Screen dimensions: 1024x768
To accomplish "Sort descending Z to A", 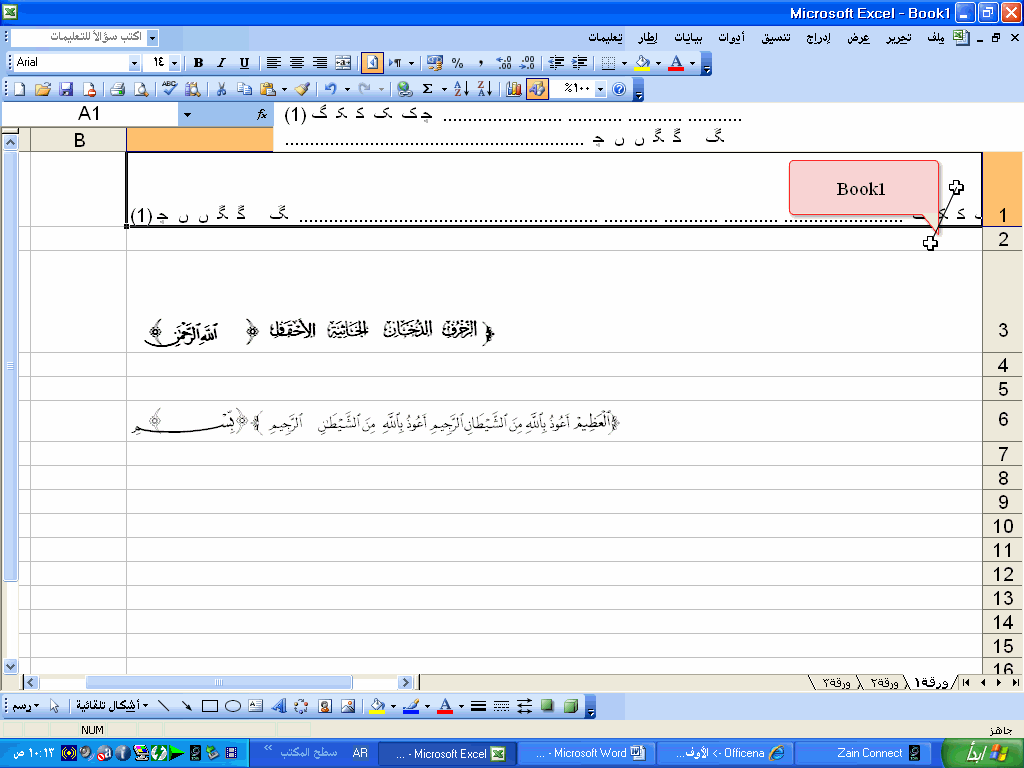I will click(x=485, y=89).
